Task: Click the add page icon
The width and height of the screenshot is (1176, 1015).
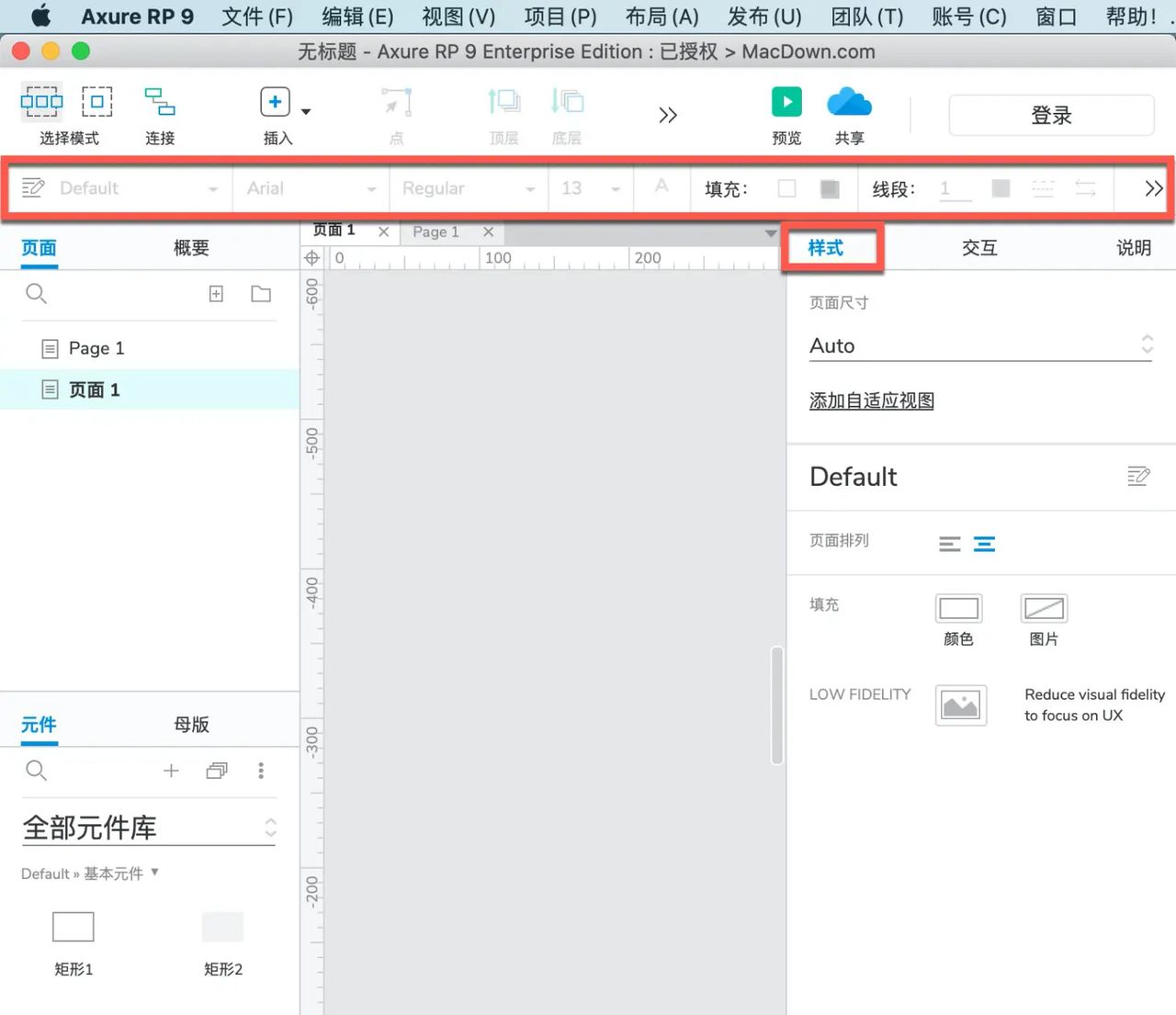Action: [216, 294]
